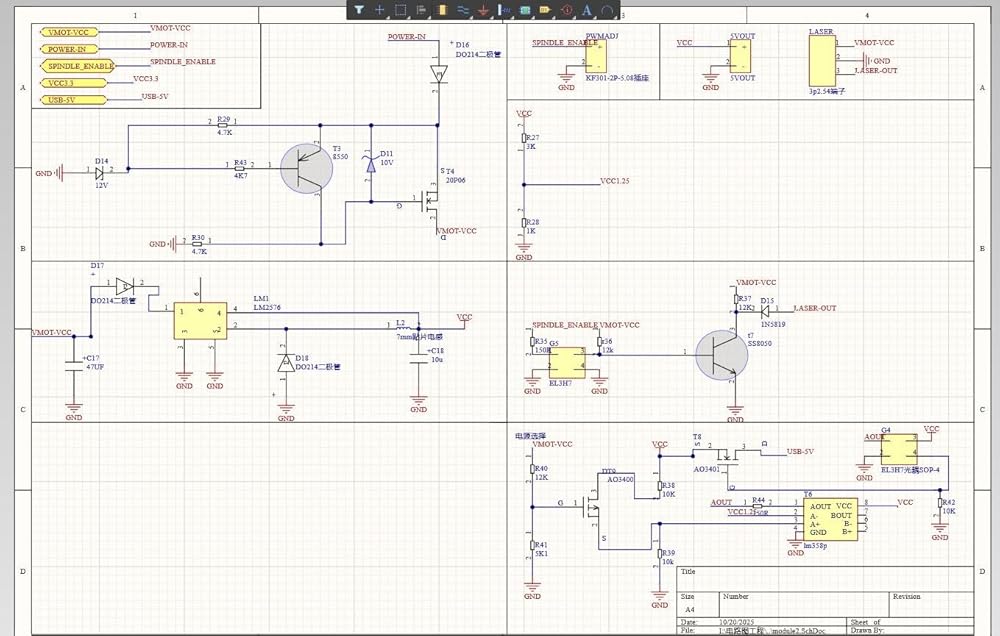Click the Signal Harness tool icon
Viewport: 1000px width, 636px height.
[x=504, y=10]
